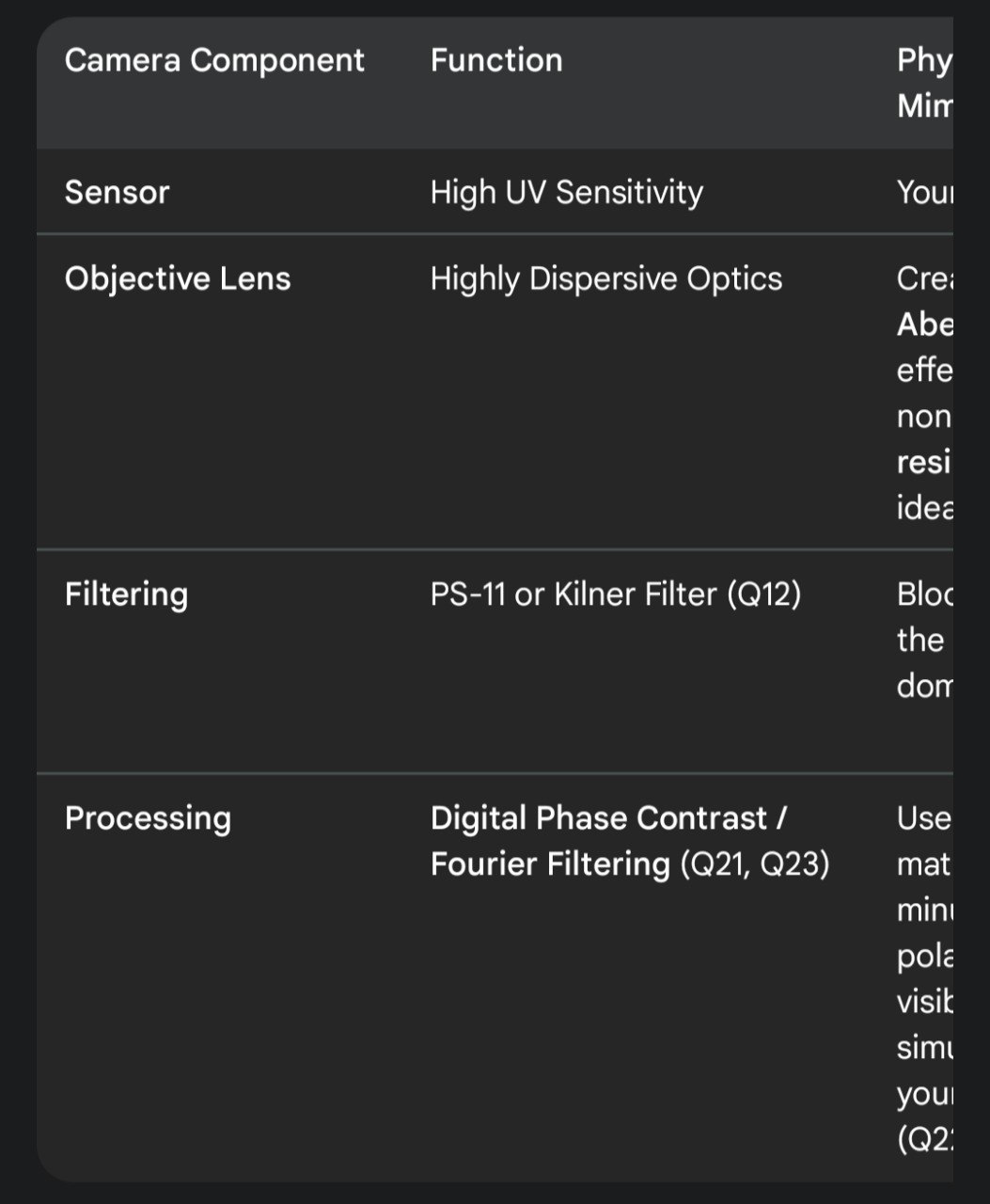Click the cut-off "pola" text in Processing row

pos(924,956)
